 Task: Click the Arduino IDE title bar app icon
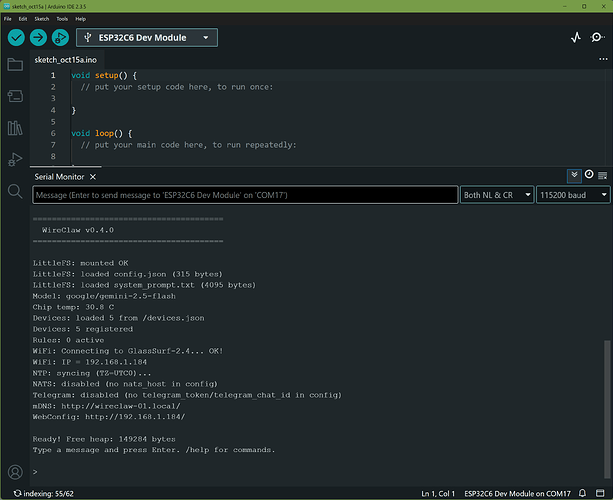click(x=7, y=6)
